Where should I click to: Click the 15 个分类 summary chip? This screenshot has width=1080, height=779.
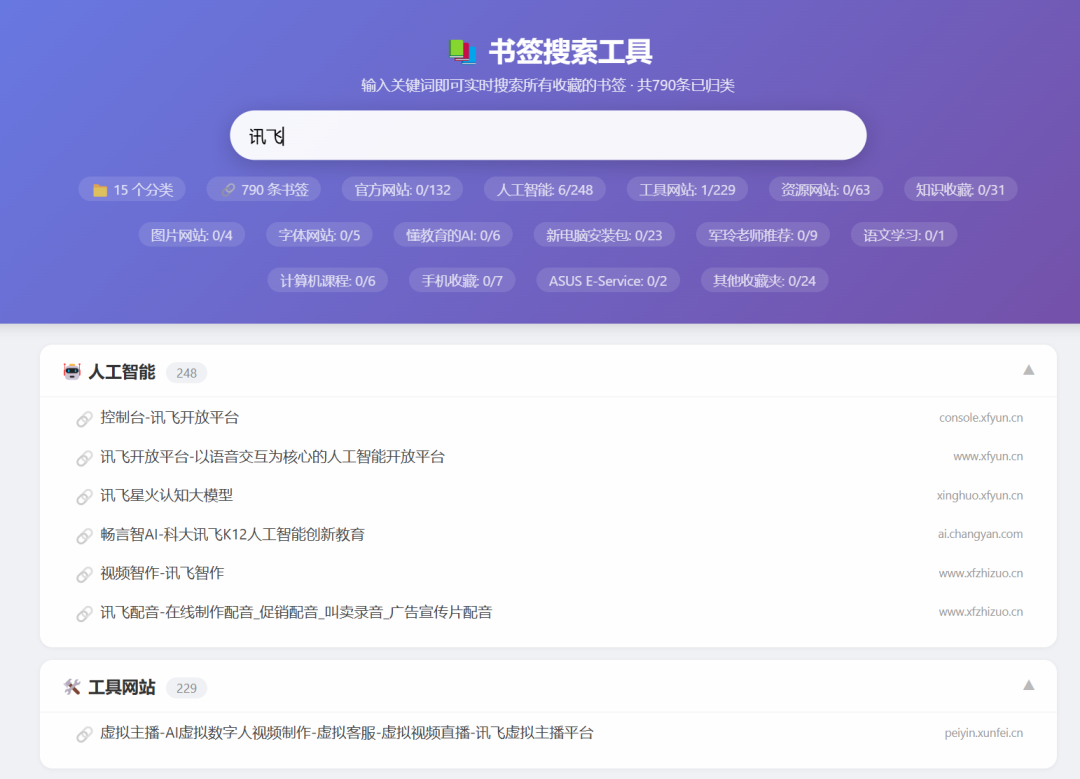[x=132, y=189]
